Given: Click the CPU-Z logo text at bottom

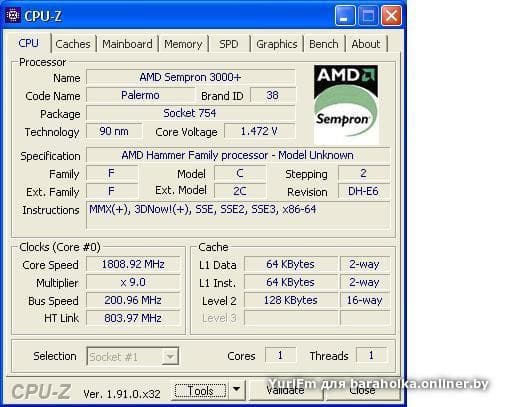Looking at the screenshot, I should [x=41, y=392].
